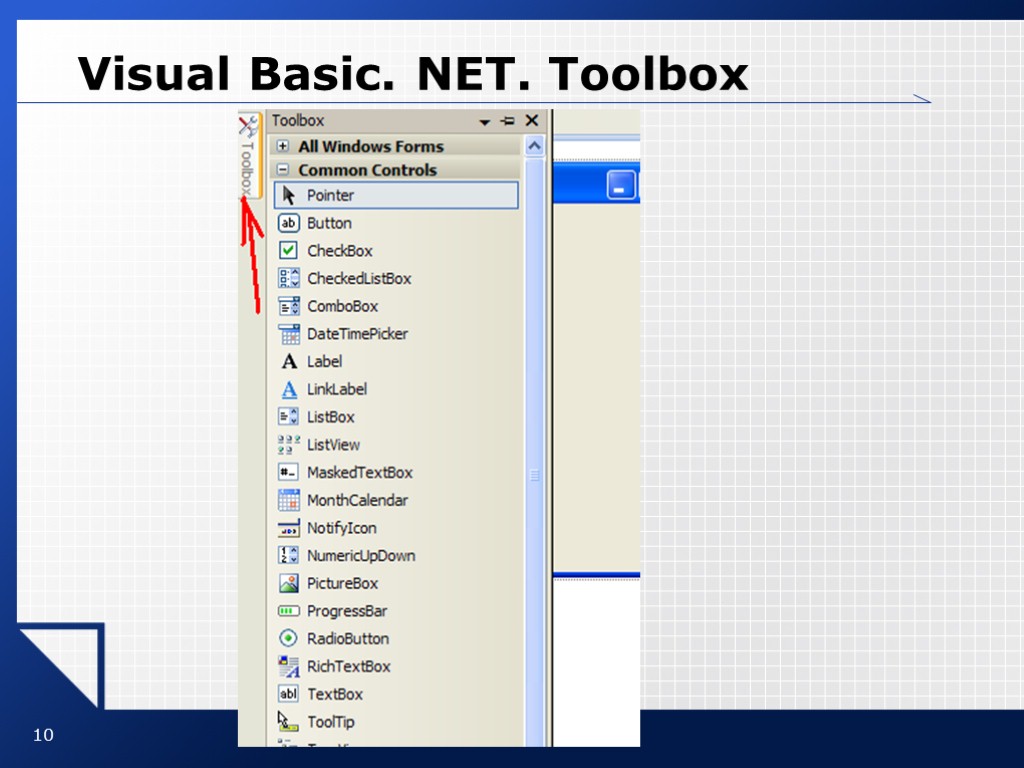Select the 'ComboBox' text label
Screen dimensions: 1024x768
(343, 306)
